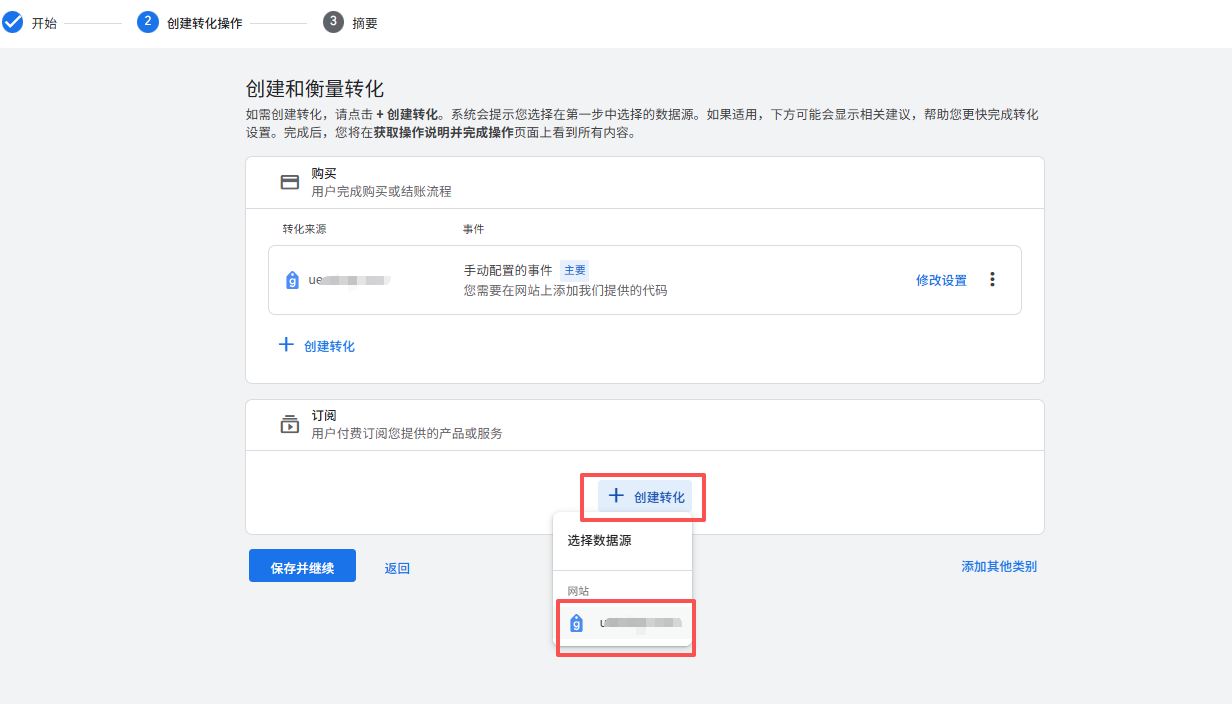Click the 主要 badge on the event
This screenshot has height=704, width=1232.
click(x=574, y=270)
